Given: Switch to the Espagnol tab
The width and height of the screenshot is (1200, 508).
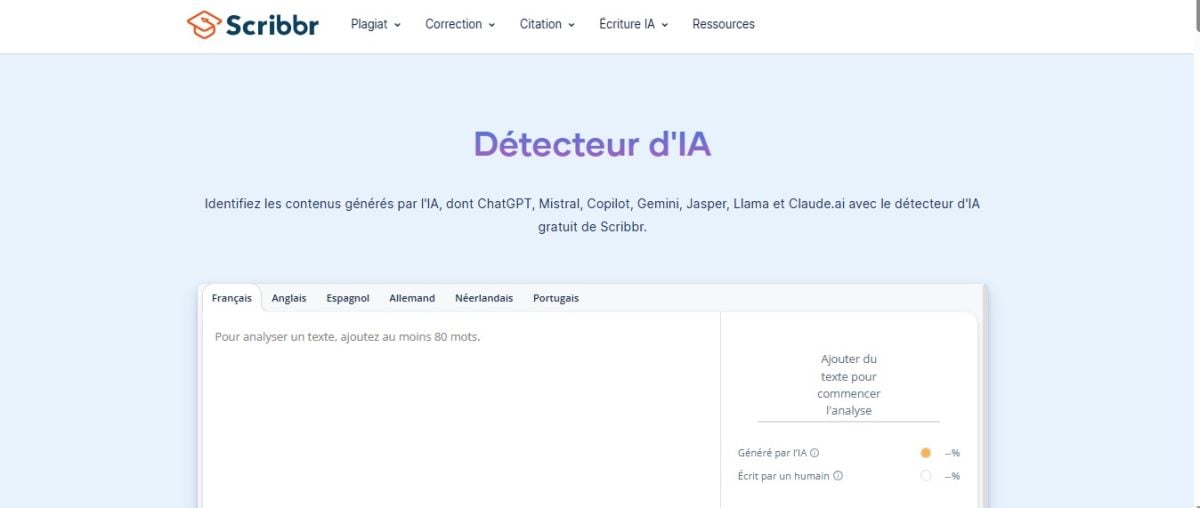Looking at the screenshot, I should click(x=348, y=298).
